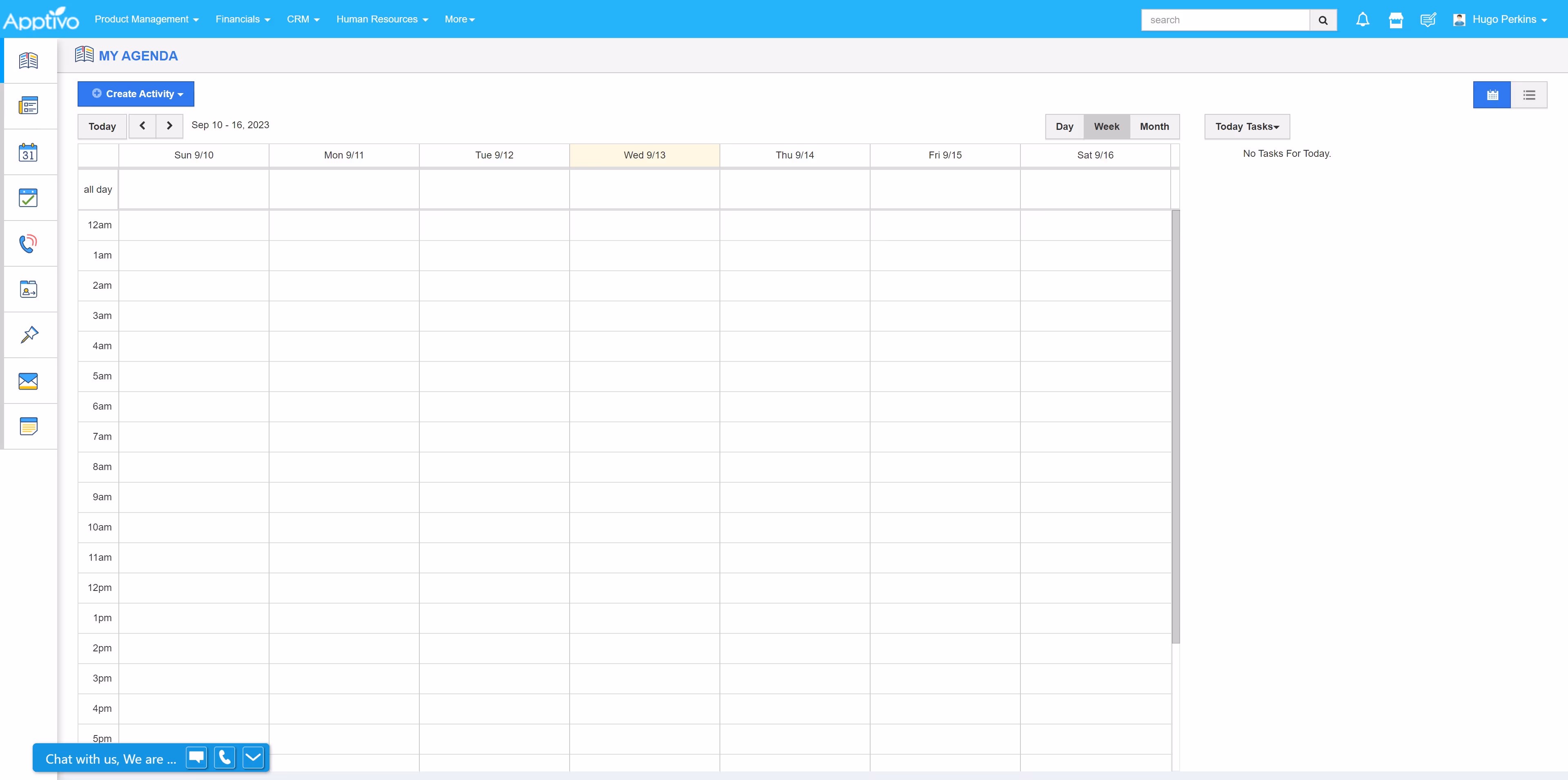
Task: Switch to calendar grid view toggle
Action: pos(1491,95)
